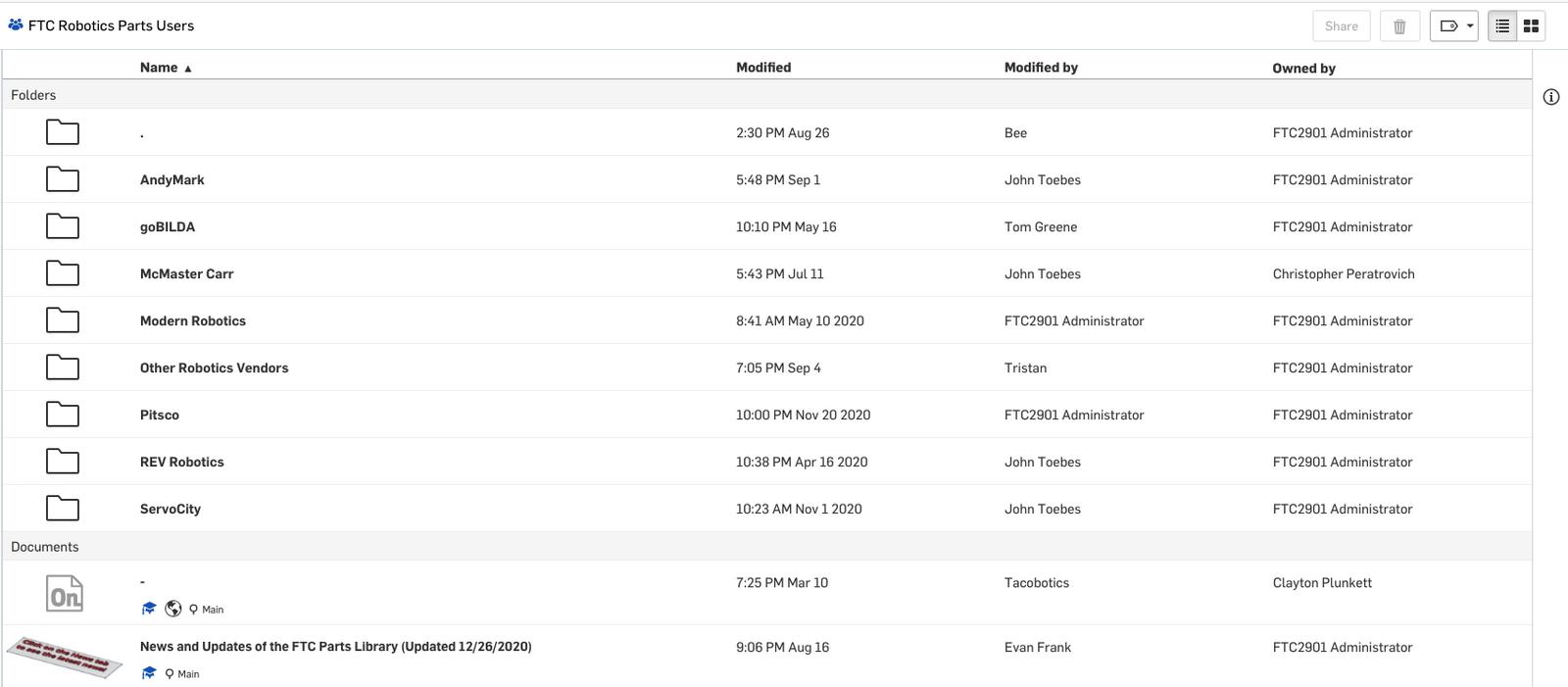Sort by Modified by column header

click(x=1040, y=68)
